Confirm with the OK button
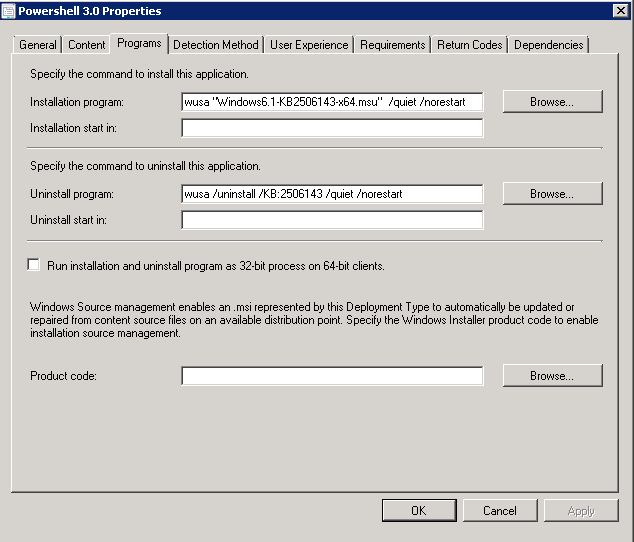This screenshot has height=542, width=634. 419,510
